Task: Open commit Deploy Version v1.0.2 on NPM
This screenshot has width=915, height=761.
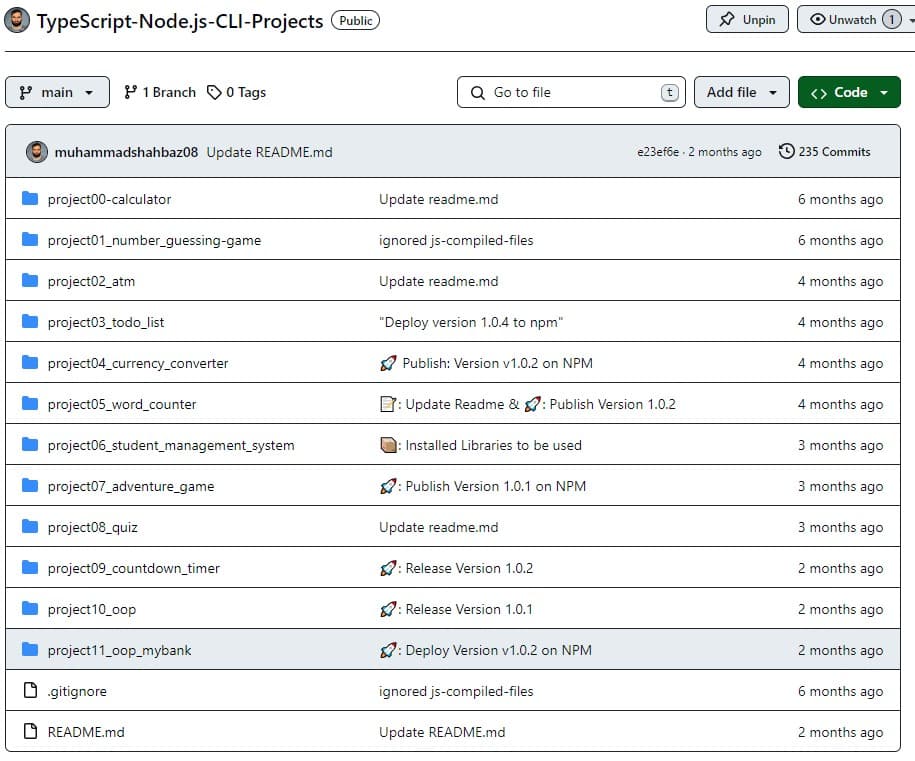Action: click(486, 650)
